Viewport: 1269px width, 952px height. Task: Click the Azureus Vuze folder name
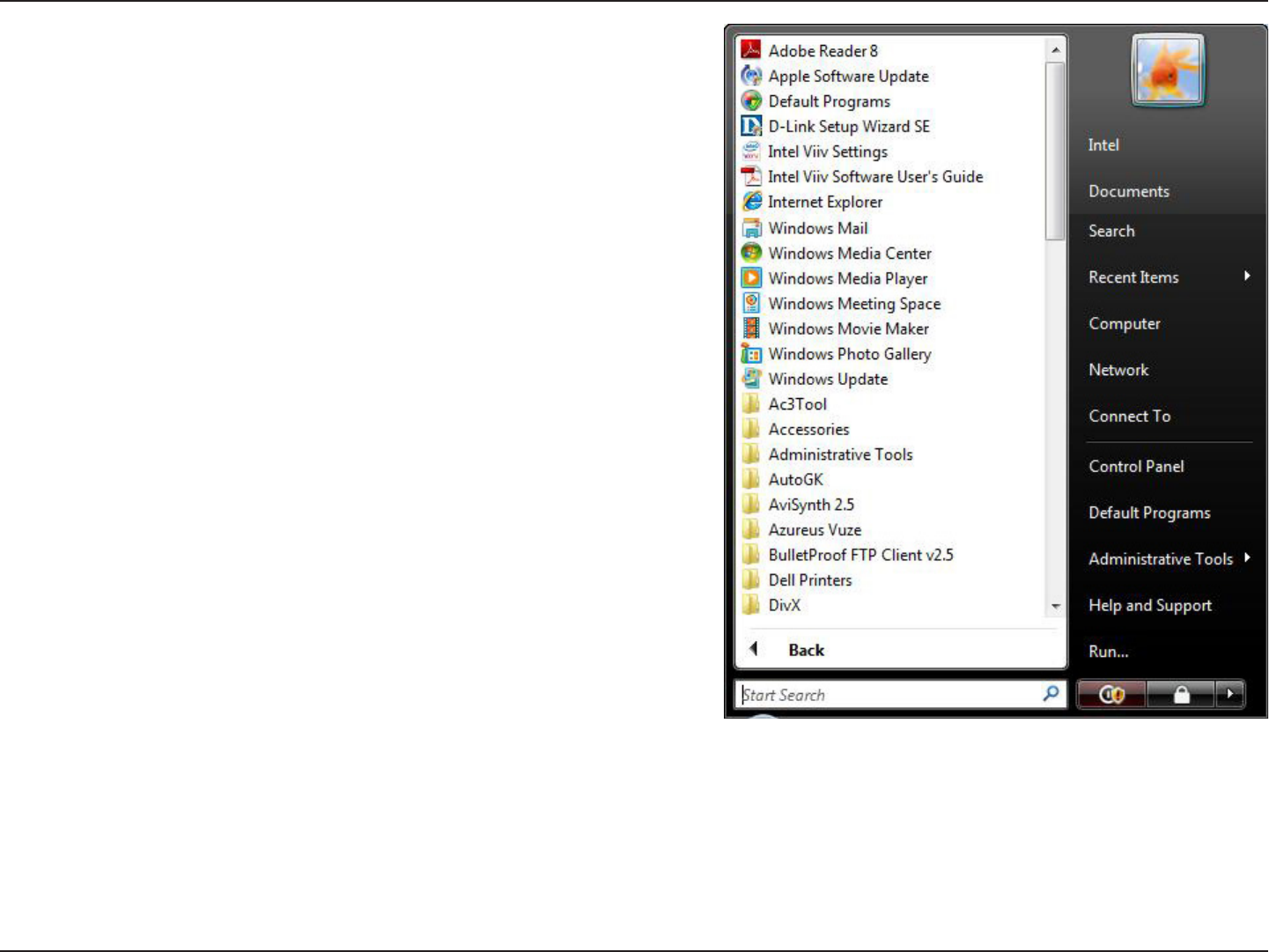(815, 530)
